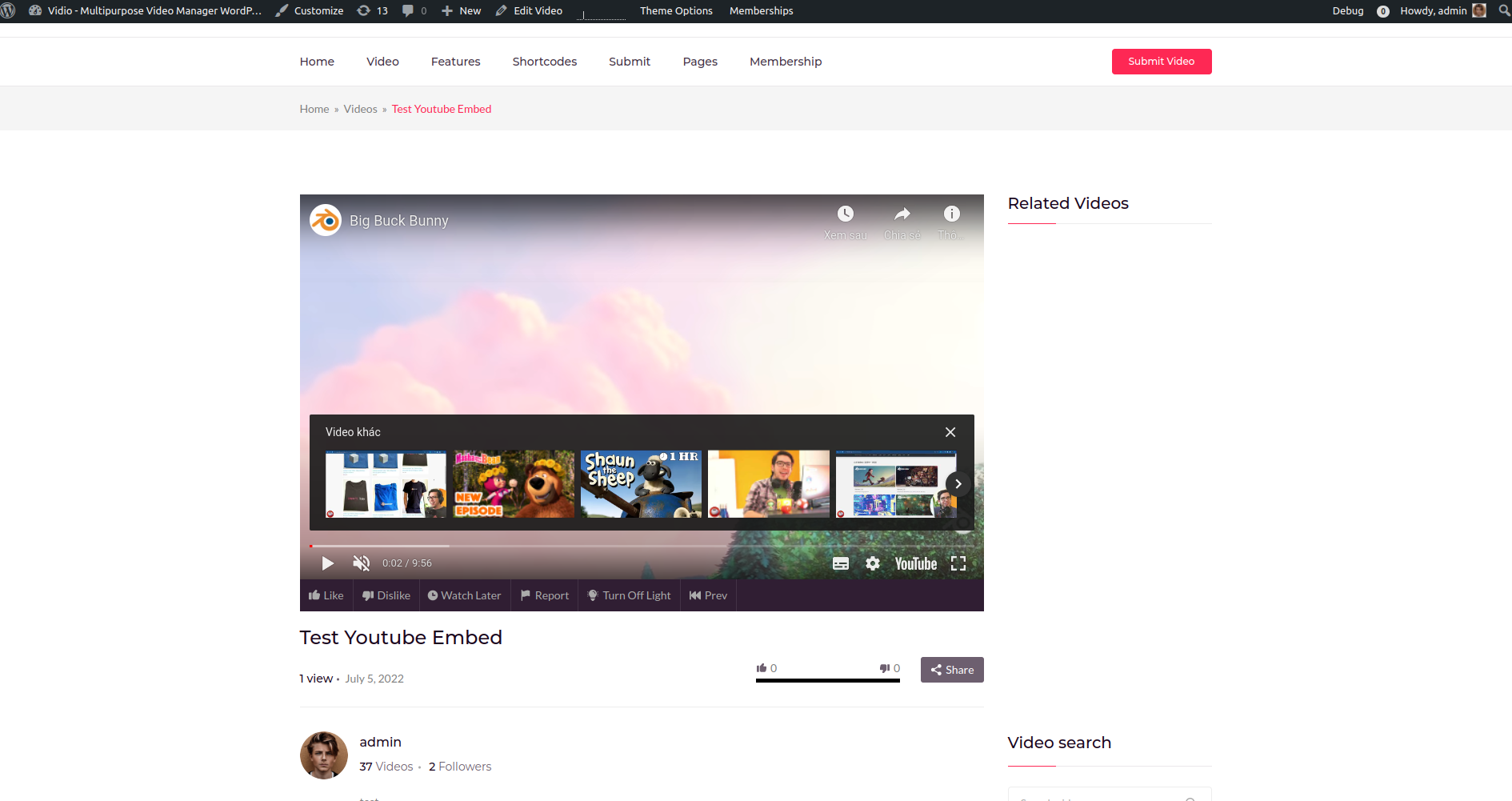Click the thumbs-up count icon
Screen dimensions: 1512x801
(762, 668)
